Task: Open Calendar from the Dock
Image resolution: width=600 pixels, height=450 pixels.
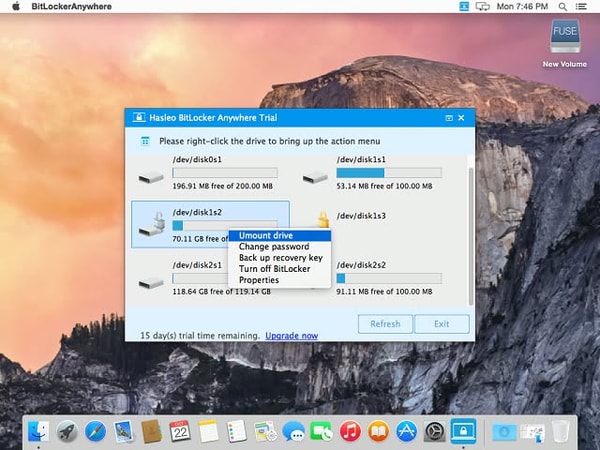Action: pos(180,432)
